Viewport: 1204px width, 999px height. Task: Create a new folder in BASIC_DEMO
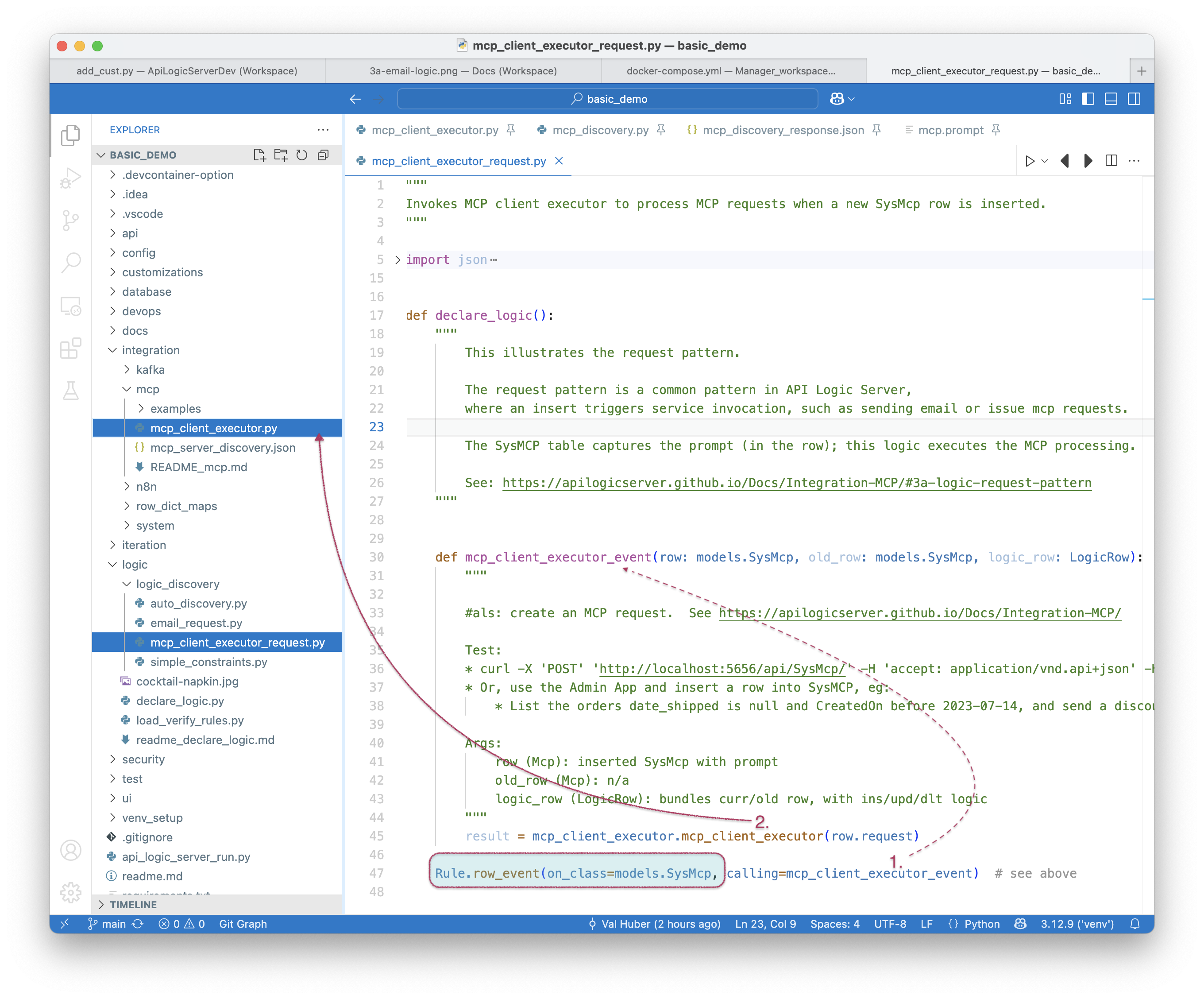[x=281, y=155]
